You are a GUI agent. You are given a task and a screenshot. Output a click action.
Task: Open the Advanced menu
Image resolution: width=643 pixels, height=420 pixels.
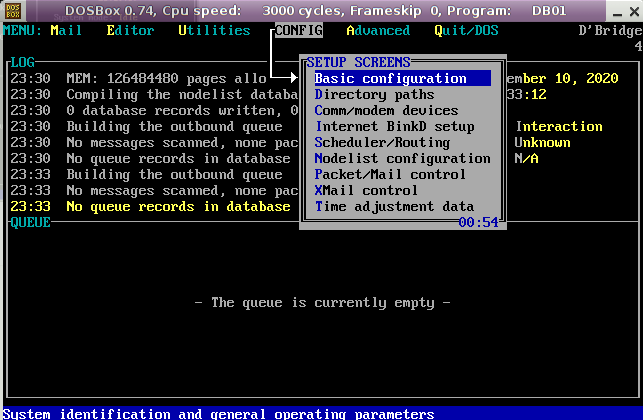[x=378, y=30]
